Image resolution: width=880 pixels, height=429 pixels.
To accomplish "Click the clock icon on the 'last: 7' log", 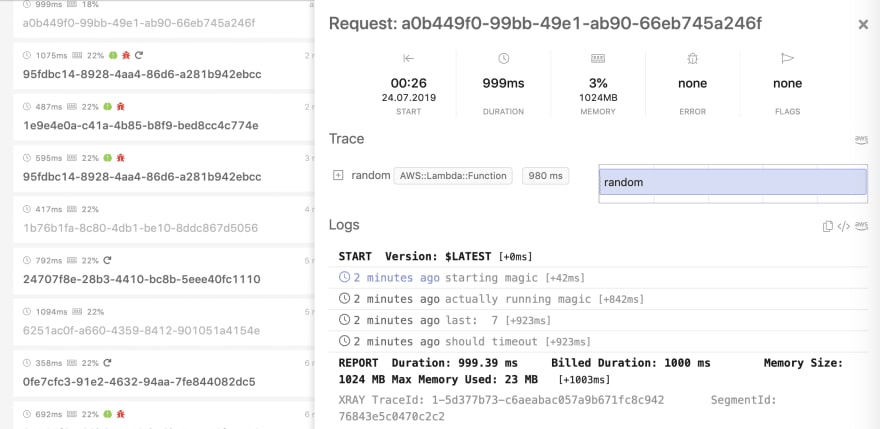I will point(344,320).
